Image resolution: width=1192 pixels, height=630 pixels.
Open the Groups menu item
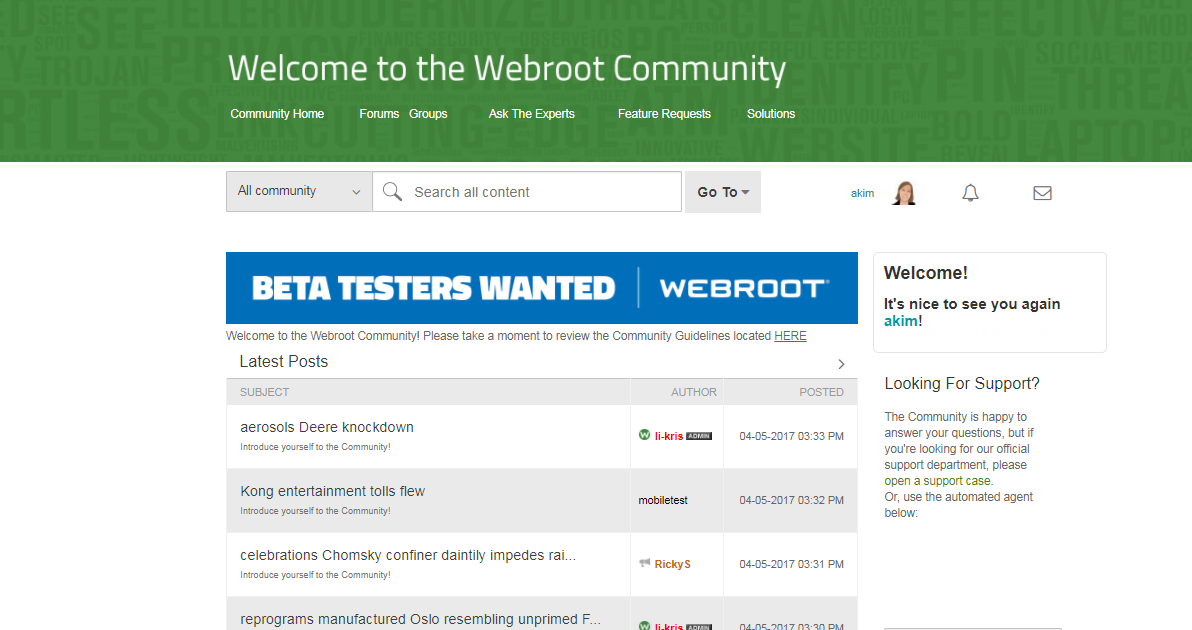click(428, 113)
